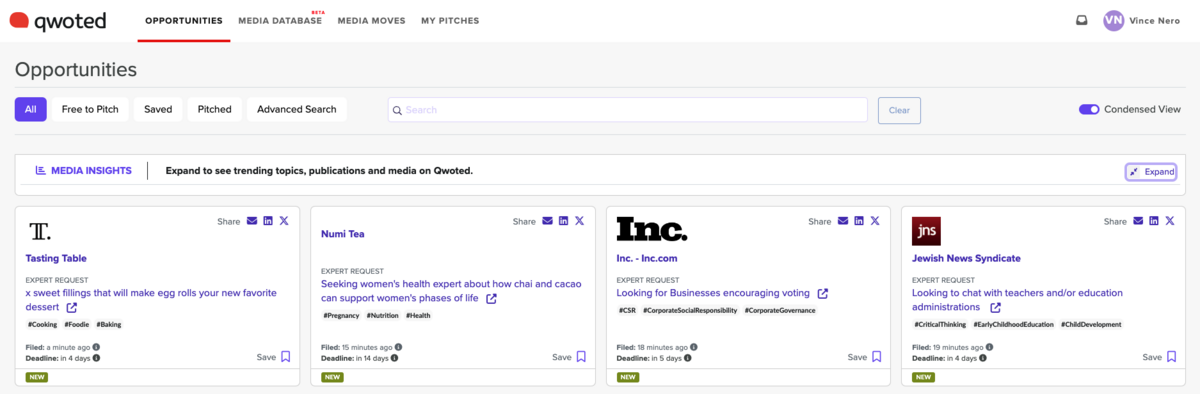The width and height of the screenshot is (1200, 394).
Task: Open the VN user avatar
Action: [x=1114, y=20]
